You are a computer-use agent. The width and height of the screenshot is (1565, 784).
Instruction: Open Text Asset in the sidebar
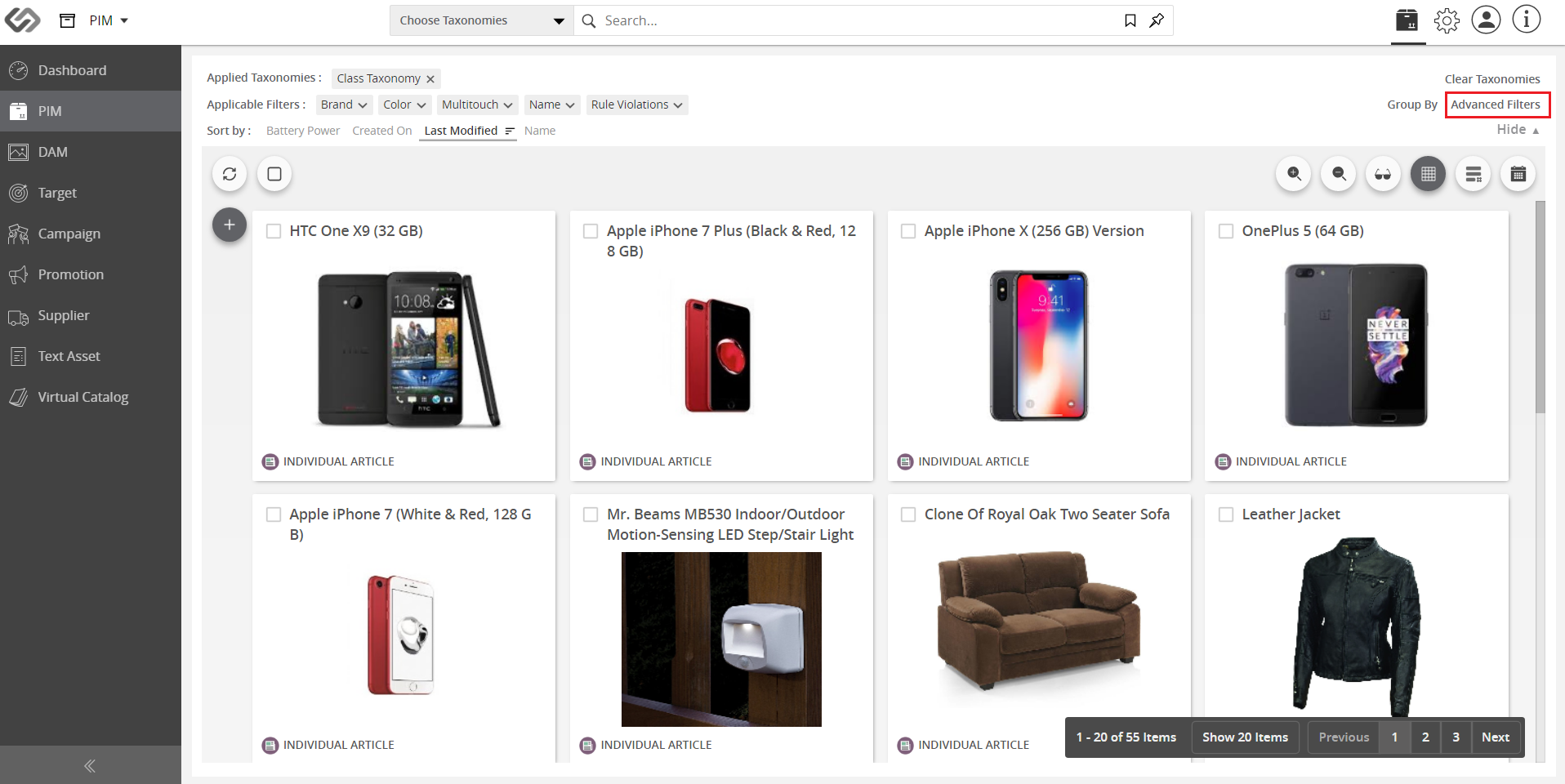91,356
